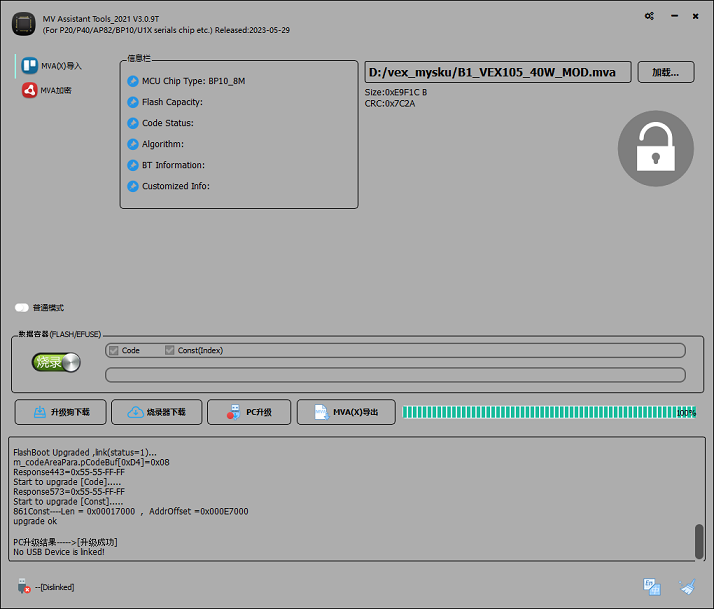Click the PC升级 button
The height and width of the screenshot is (609, 714).
point(248,412)
